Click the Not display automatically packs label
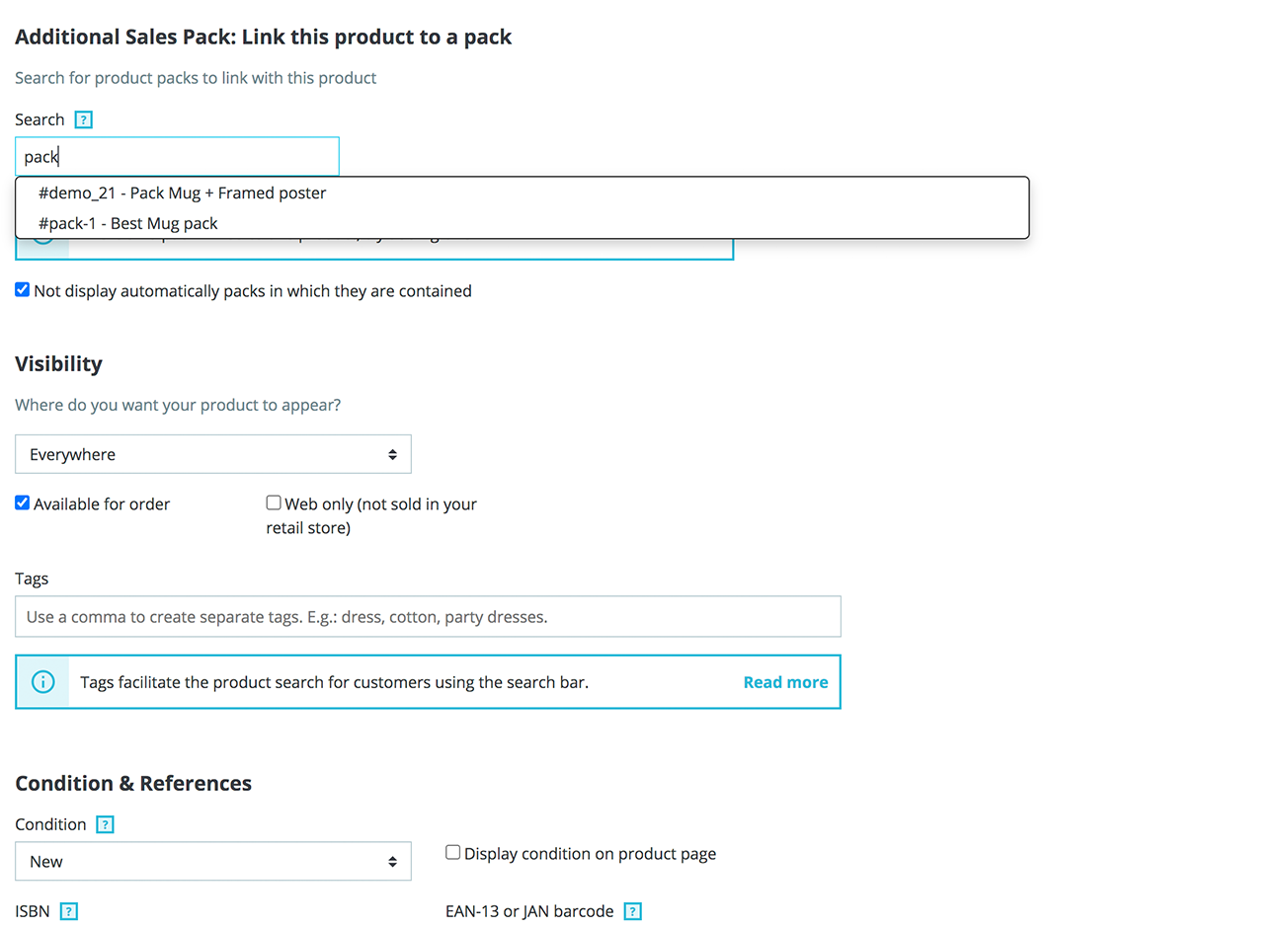The height and width of the screenshot is (928, 1288). click(253, 291)
